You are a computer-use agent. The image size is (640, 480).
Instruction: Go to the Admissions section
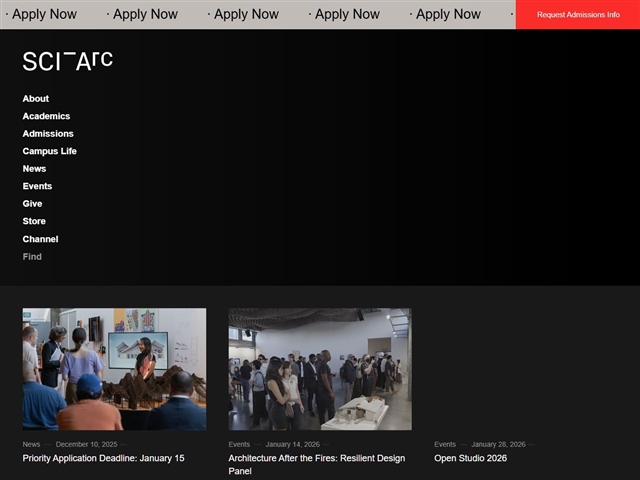point(48,134)
